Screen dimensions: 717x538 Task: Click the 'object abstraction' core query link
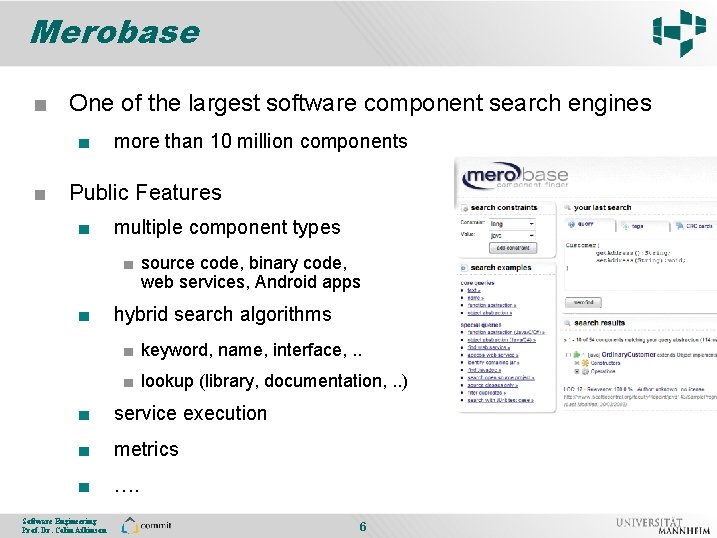point(490,313)
